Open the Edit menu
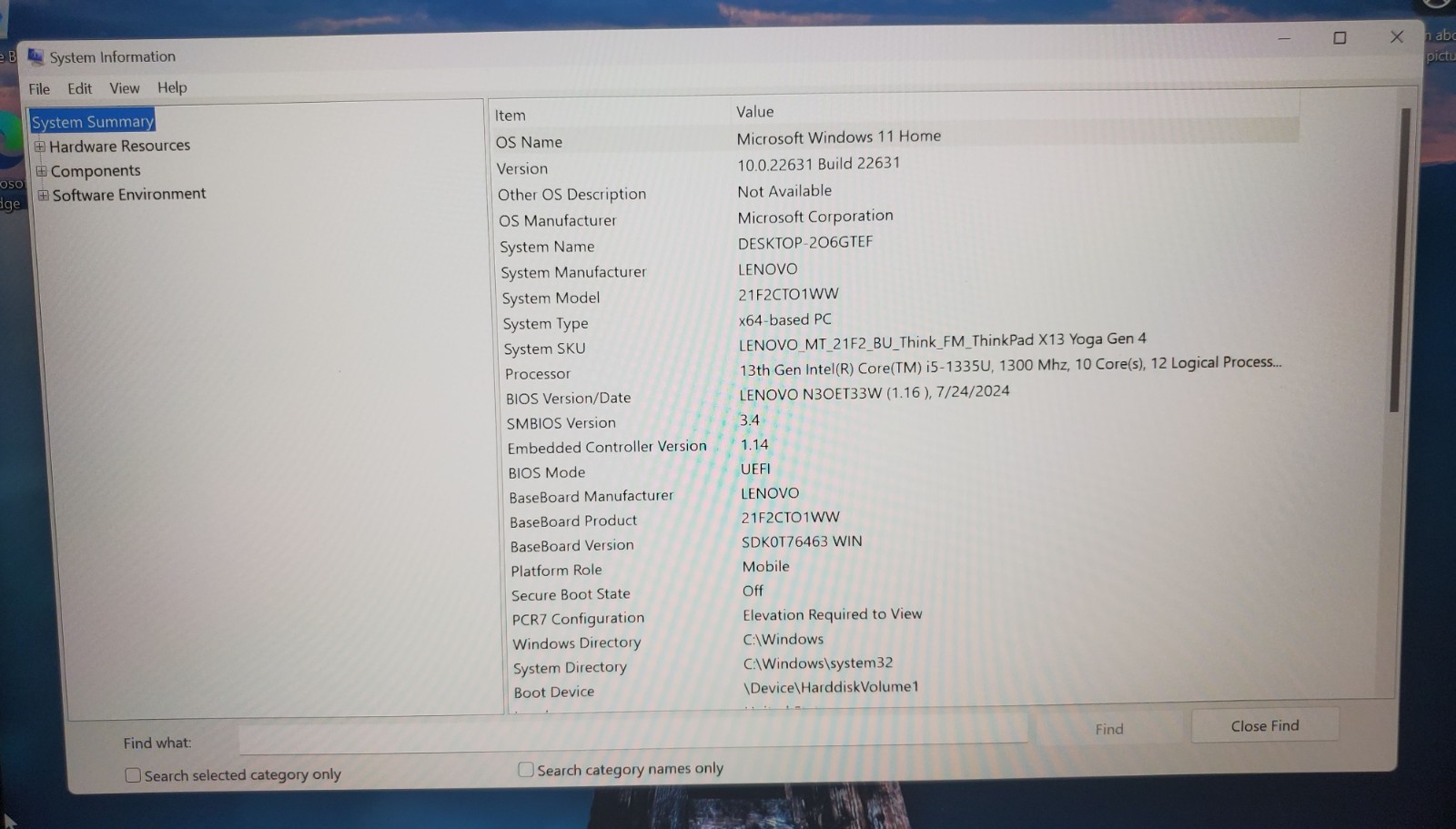This screenshot has height=829, width=1456. [x=79, y=88]
